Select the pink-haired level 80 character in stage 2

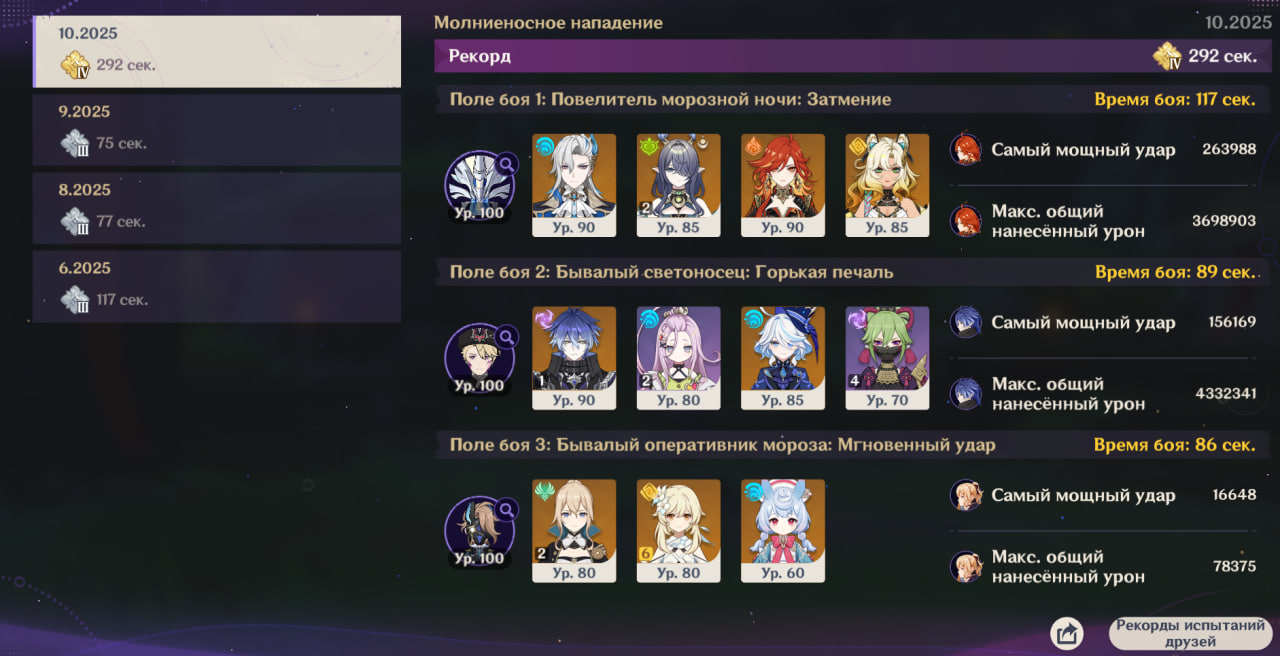point(679,358)
